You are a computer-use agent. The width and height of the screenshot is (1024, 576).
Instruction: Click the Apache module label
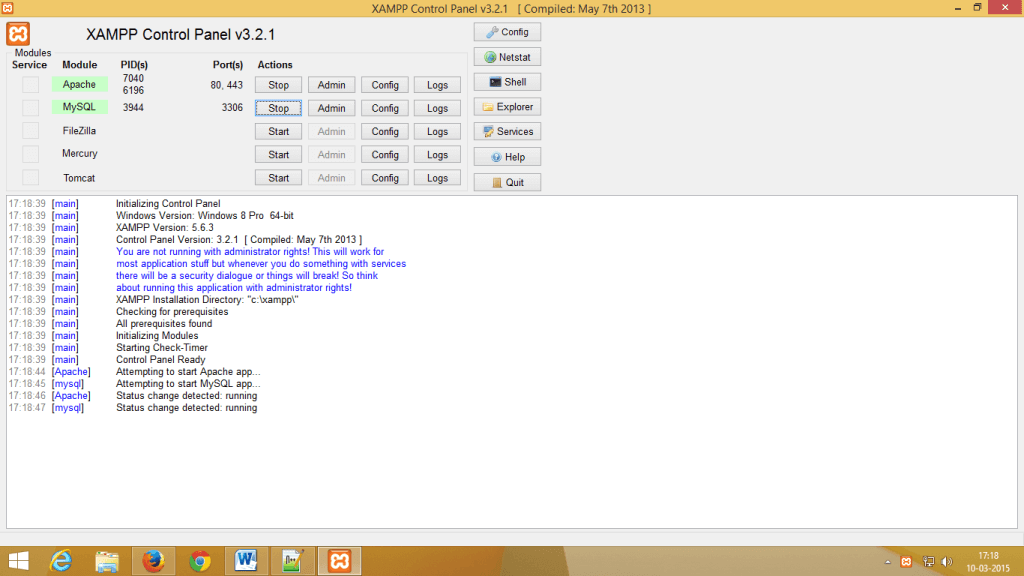(x=79, y=84)
